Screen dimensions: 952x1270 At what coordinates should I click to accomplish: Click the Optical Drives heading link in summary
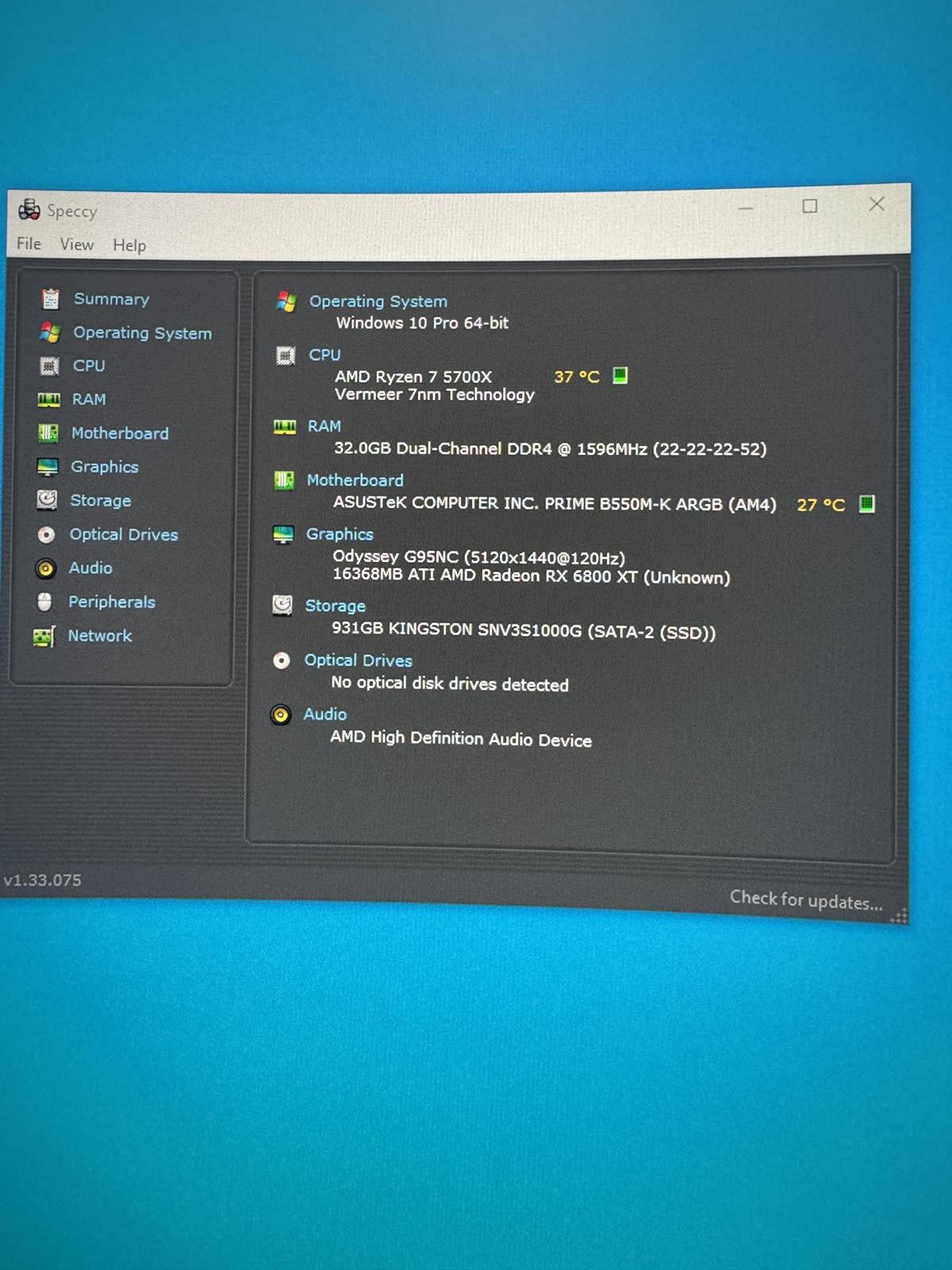359,660
